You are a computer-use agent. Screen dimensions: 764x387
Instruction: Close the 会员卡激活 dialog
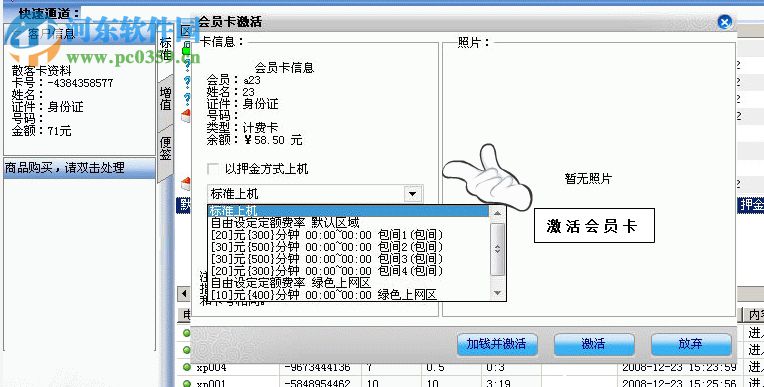pyautogui.click(x=725, y=22)
